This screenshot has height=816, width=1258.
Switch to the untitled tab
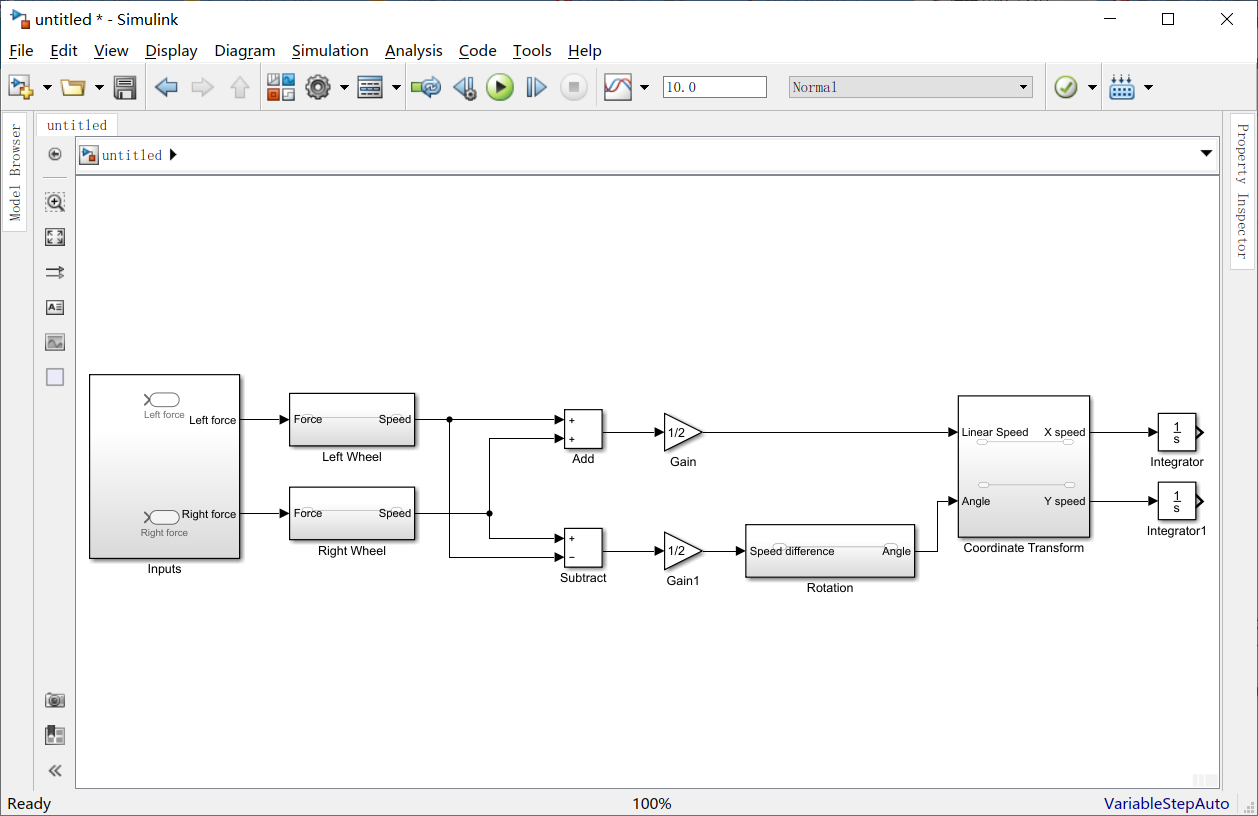77,125
